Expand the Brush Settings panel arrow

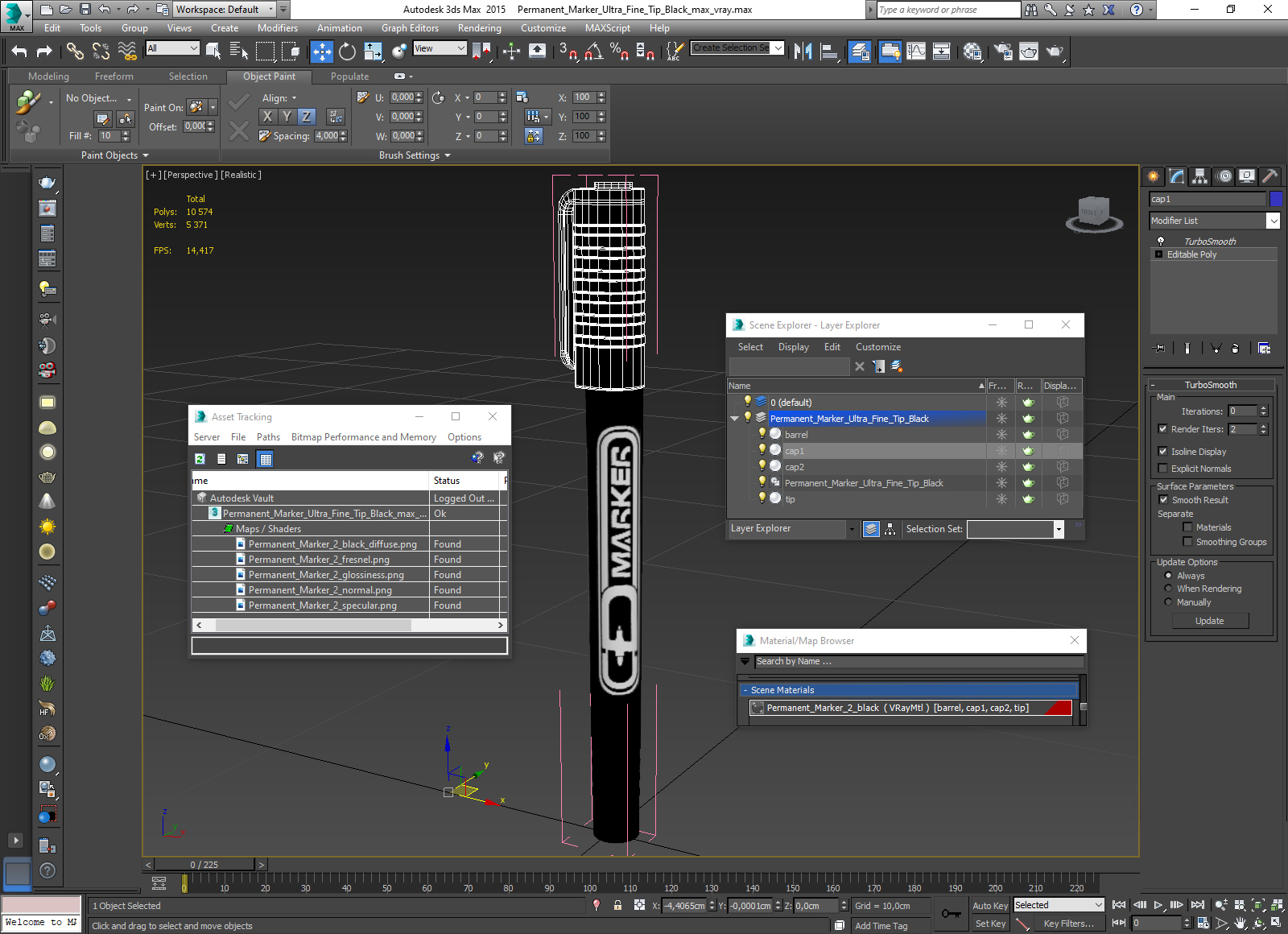coord(447,155)
